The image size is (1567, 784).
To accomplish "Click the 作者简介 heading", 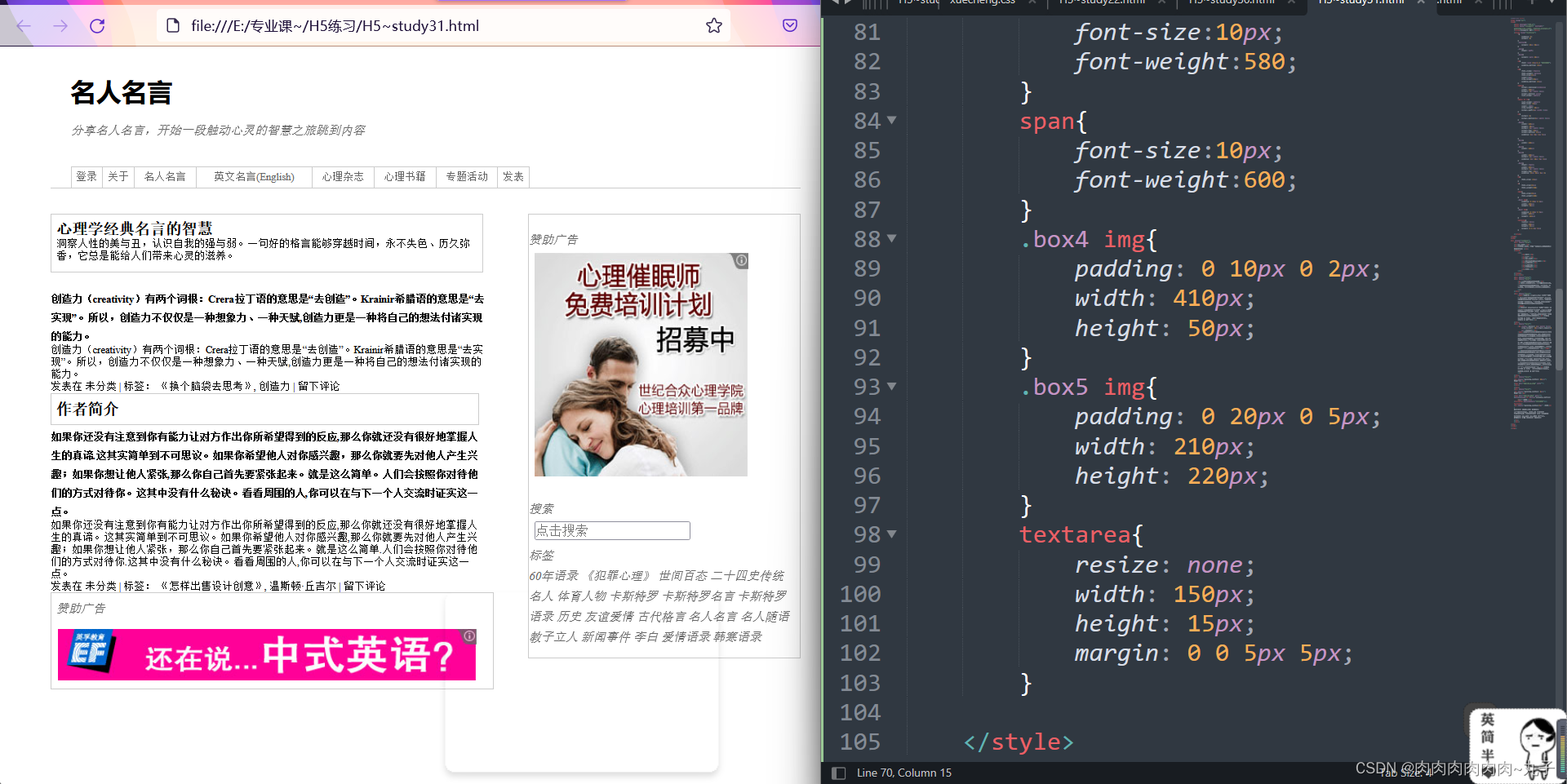I will 87,409.
